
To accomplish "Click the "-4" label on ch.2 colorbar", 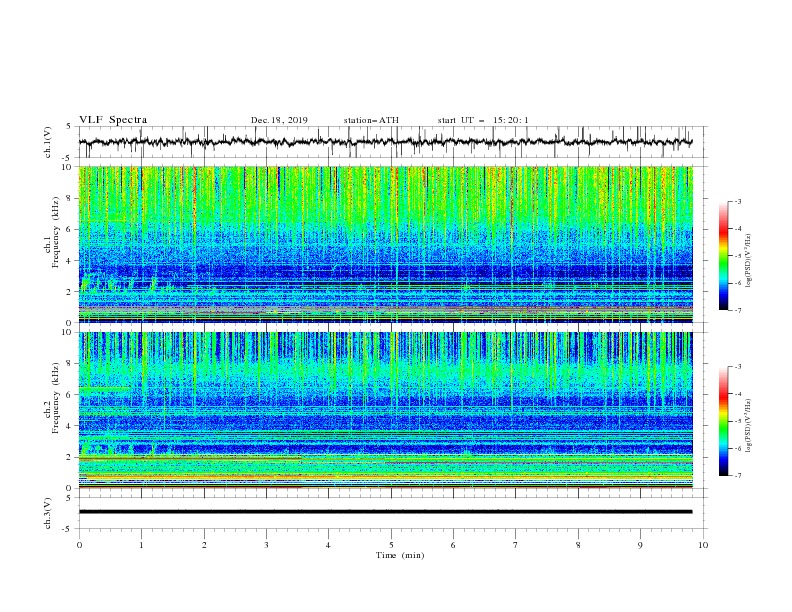I will click(x=737, y=394).
